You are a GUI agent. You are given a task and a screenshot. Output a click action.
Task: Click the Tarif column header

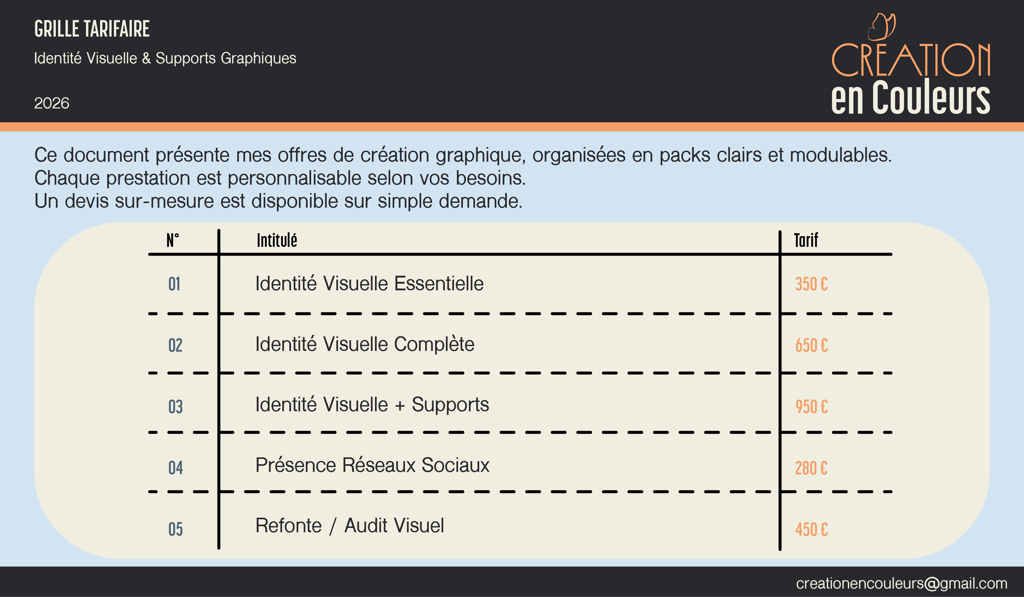click(806, 241)
